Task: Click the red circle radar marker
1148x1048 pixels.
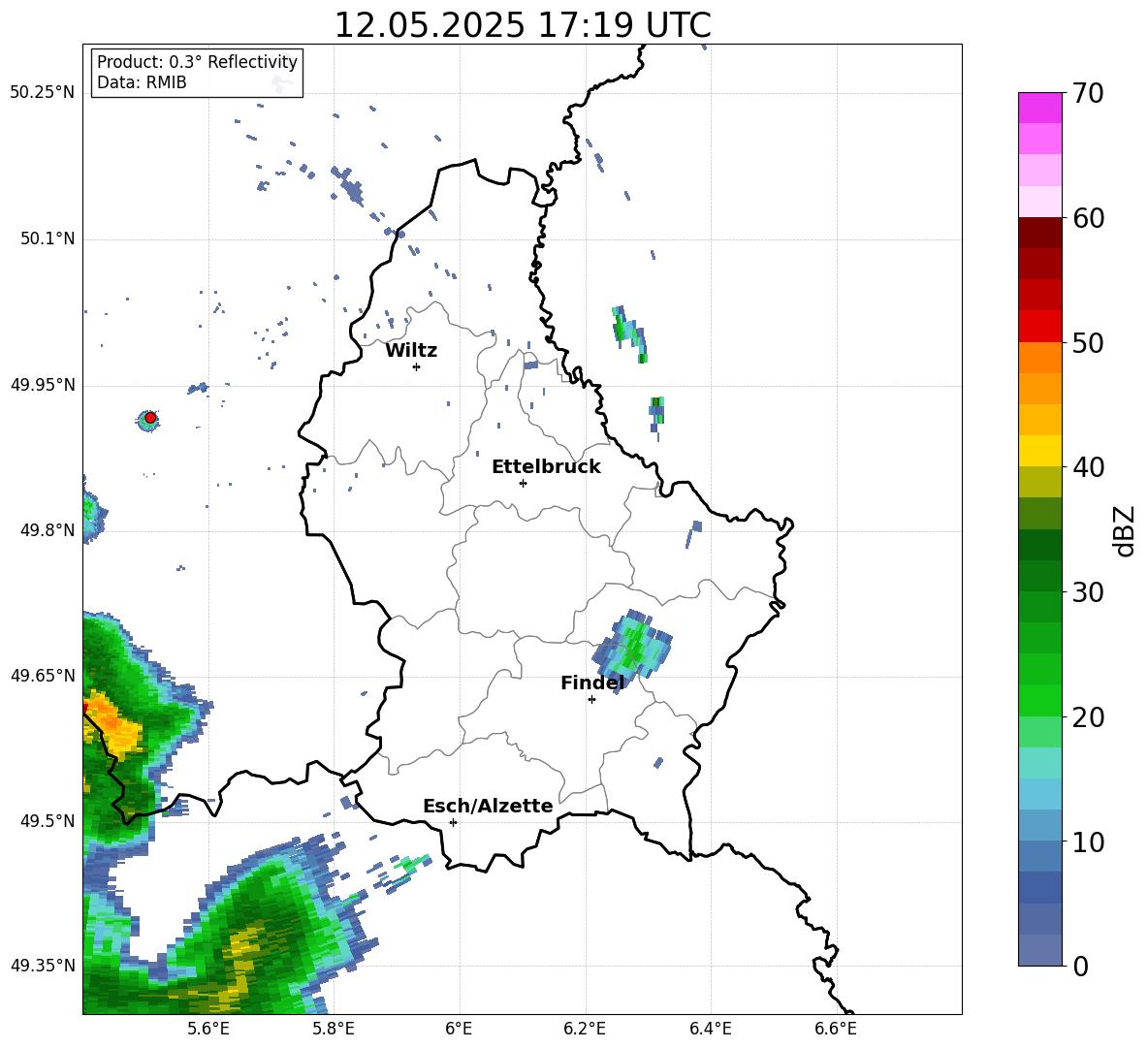Action: 150,418
